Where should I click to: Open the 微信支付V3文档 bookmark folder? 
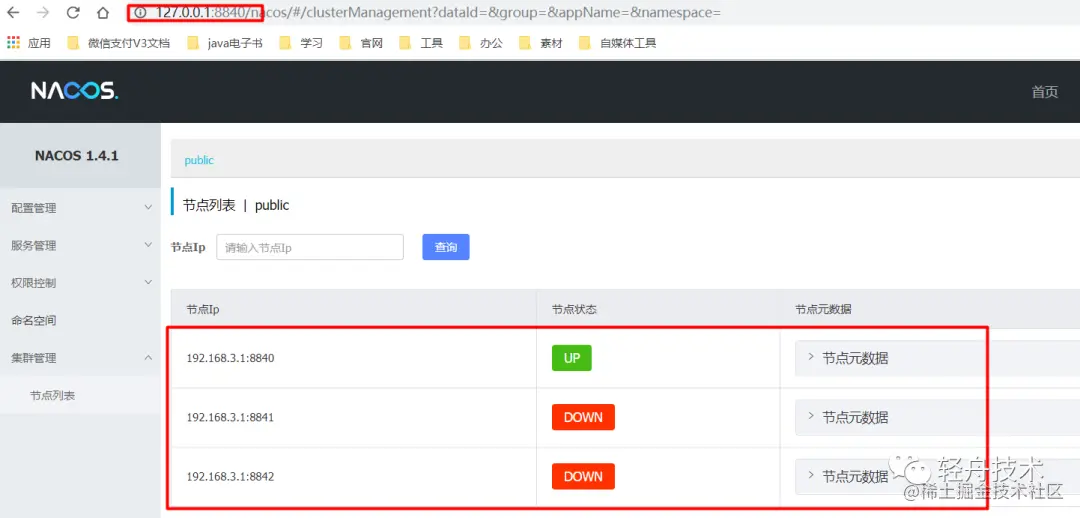pos(118,43)
